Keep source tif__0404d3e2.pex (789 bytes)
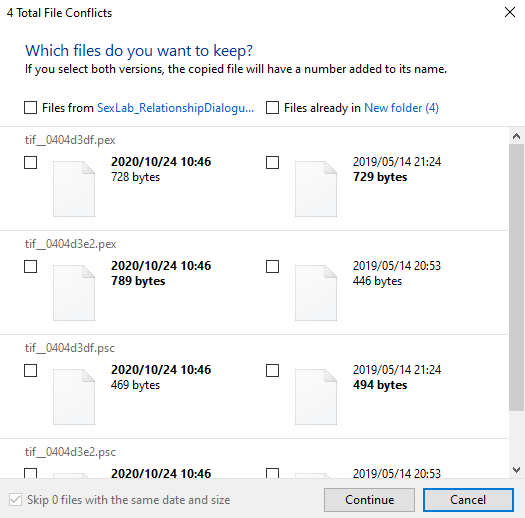This screenshot has height=518, width=525. click(x=30, y=267)
